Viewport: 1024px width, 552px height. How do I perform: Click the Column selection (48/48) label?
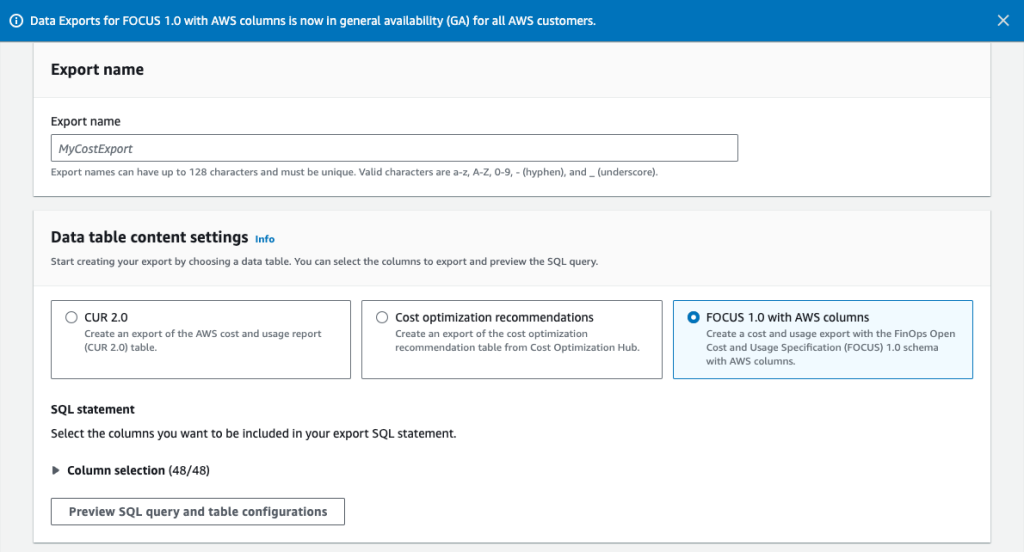(x=138, y=470)
